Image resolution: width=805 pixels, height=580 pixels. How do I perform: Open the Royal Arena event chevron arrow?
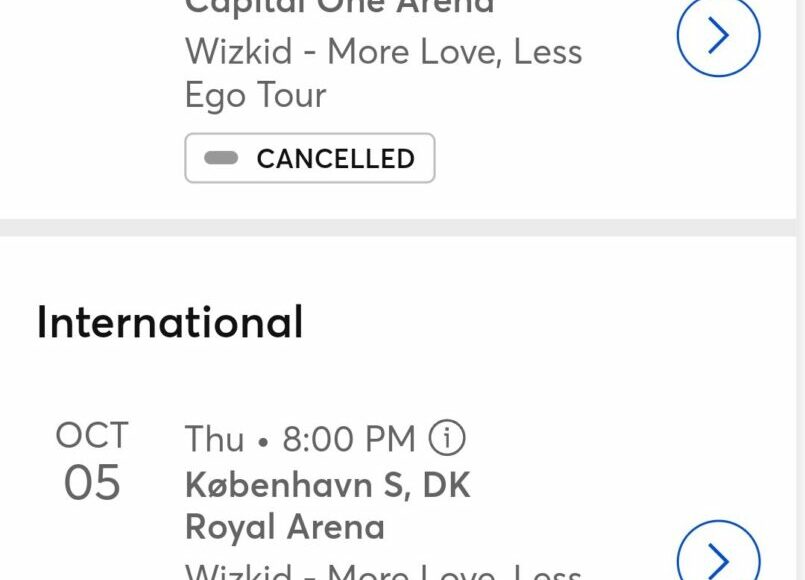[x=718, y=557]
